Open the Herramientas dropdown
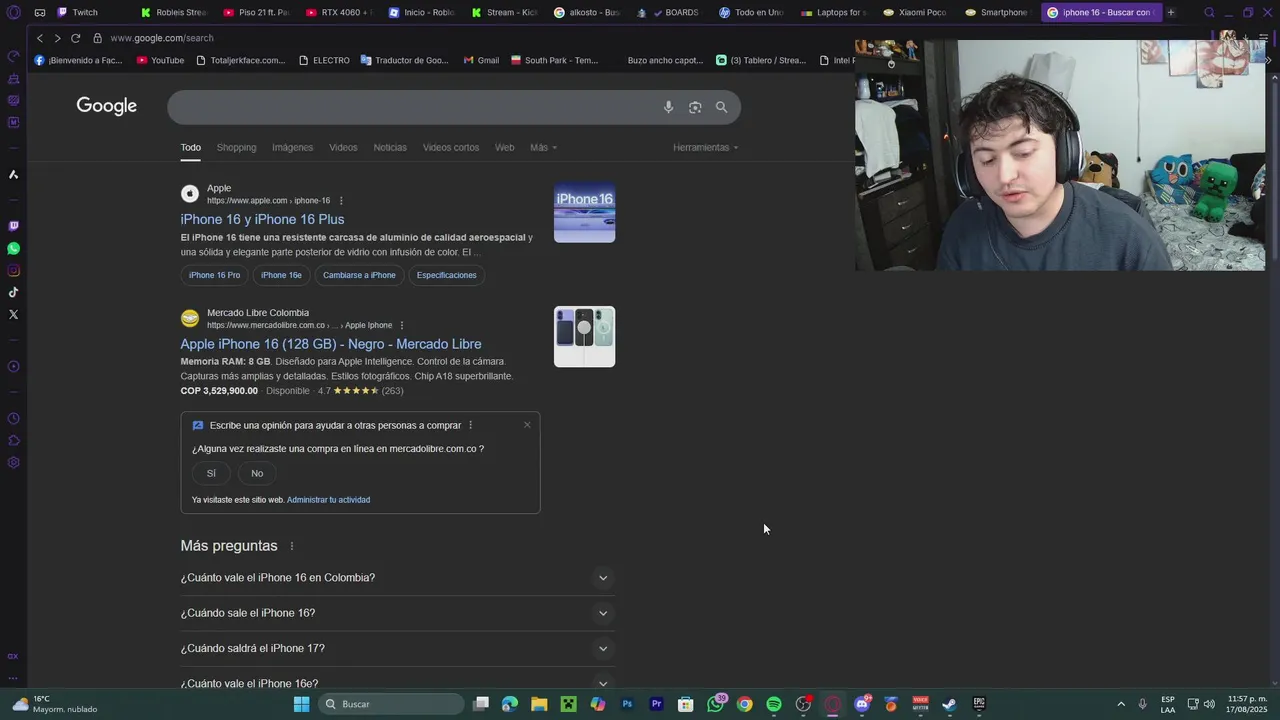This screenshot has height=720, width=1280. [x=705, y=147]
